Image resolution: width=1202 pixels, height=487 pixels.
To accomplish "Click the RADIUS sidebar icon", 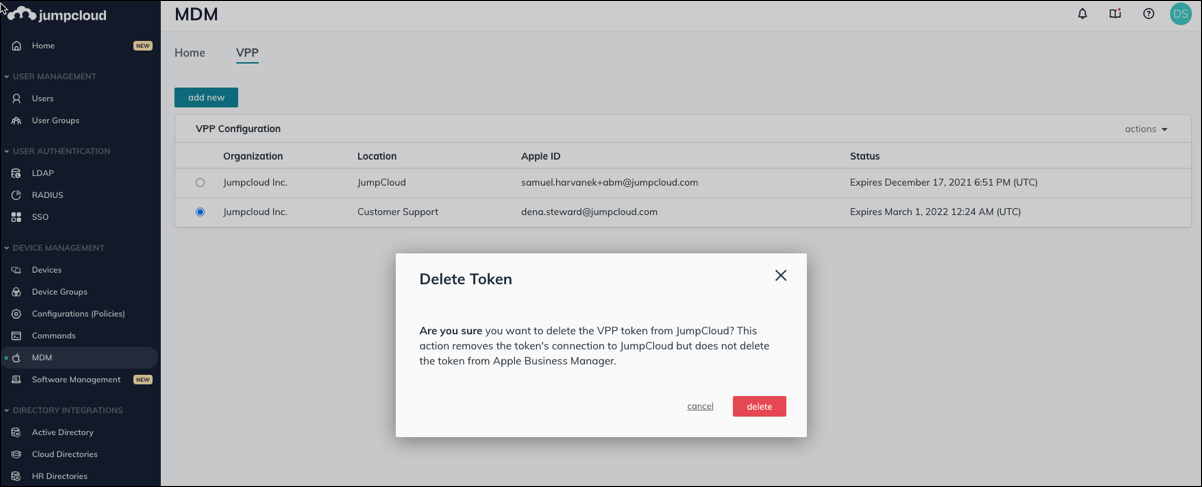I will [x=16, y=195].
